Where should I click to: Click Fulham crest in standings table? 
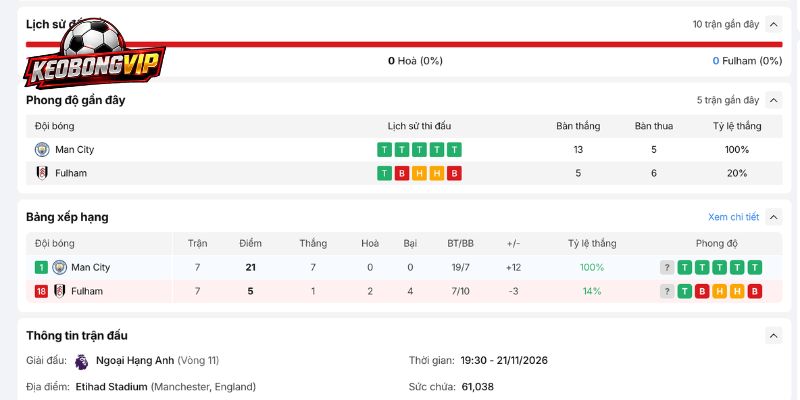tap(60, 291)
